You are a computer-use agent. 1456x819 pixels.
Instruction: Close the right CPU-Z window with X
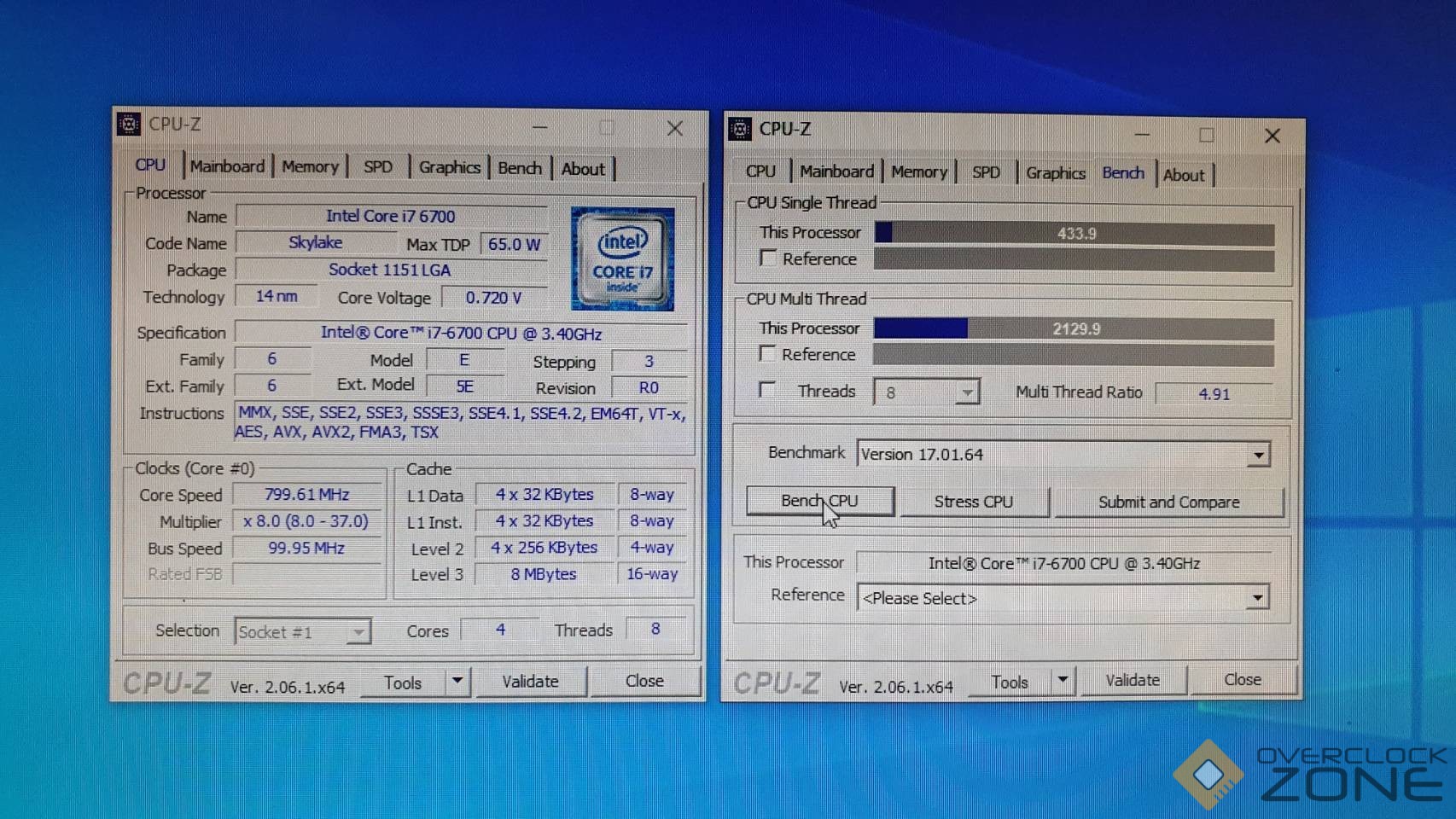1273,136
